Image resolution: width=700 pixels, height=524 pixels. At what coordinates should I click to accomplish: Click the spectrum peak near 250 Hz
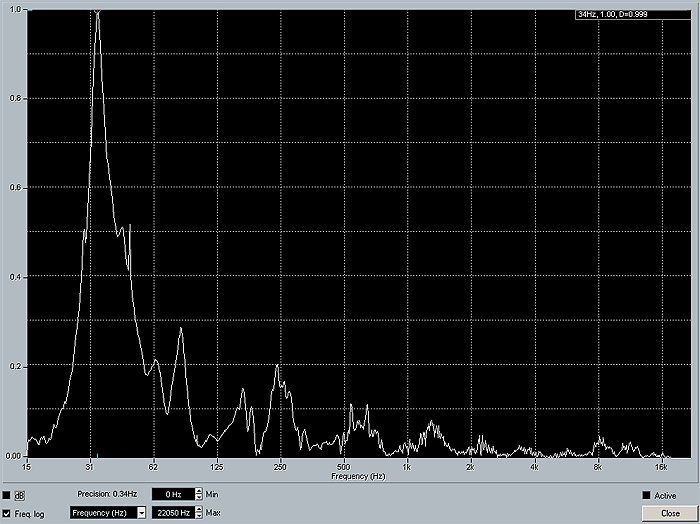coord(277,368)
